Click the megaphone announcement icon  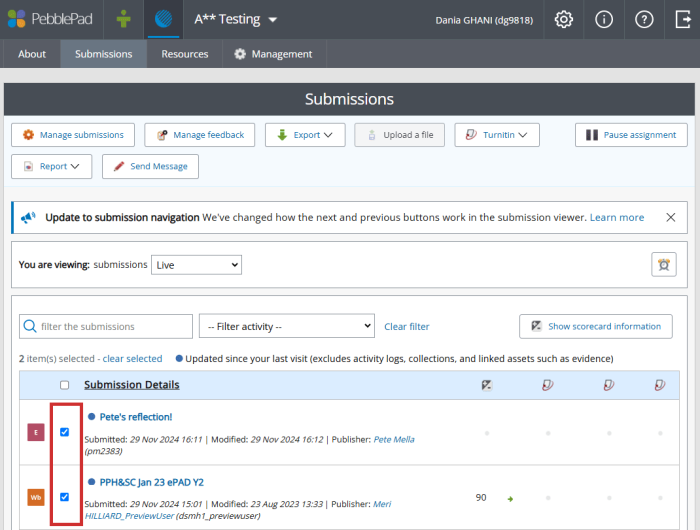click(x=28, y=217)
